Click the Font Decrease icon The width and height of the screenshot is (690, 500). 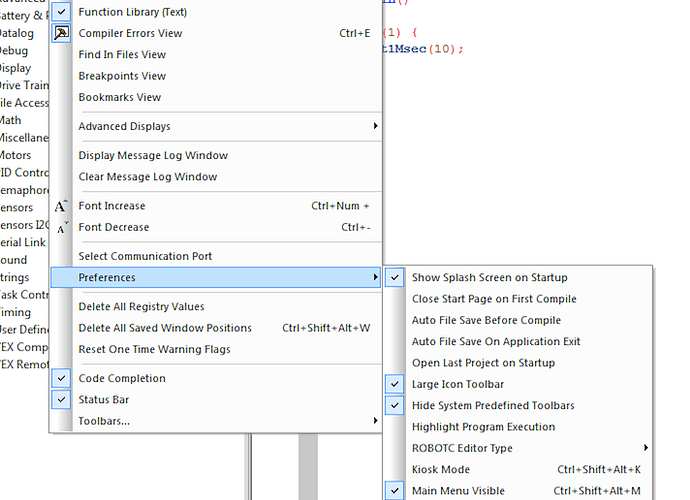61,227
